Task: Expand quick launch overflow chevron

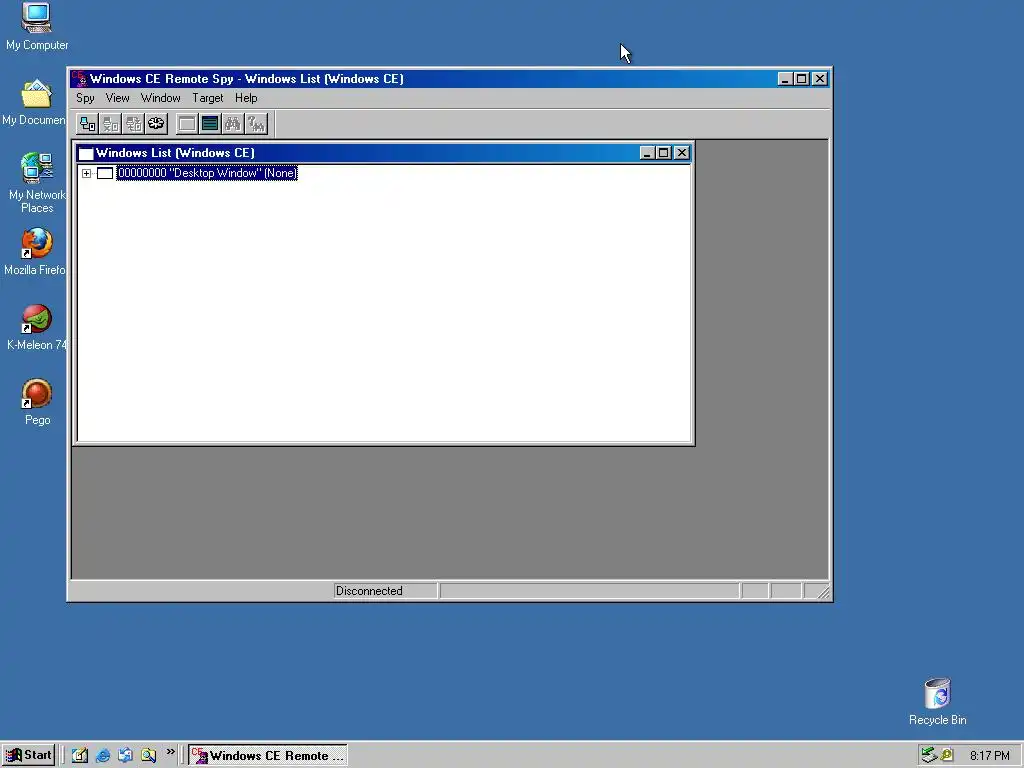Action: tap(170, 752)
